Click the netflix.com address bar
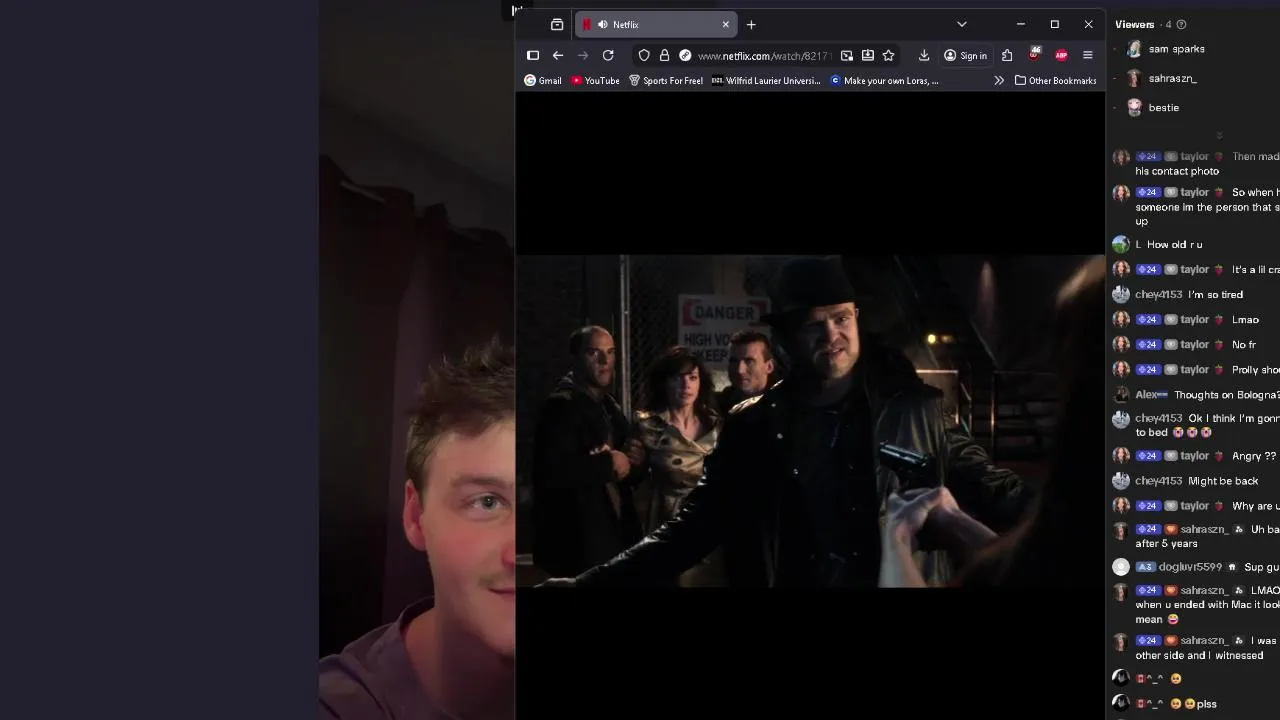 pos(764,56)
